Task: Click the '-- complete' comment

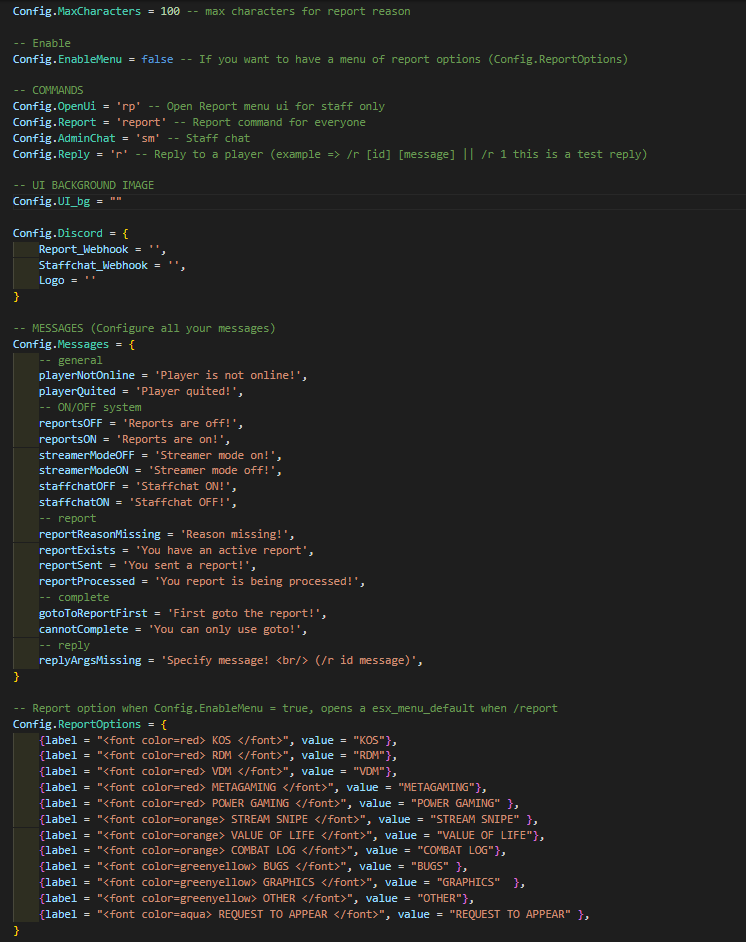Action: tap(74, 597)
